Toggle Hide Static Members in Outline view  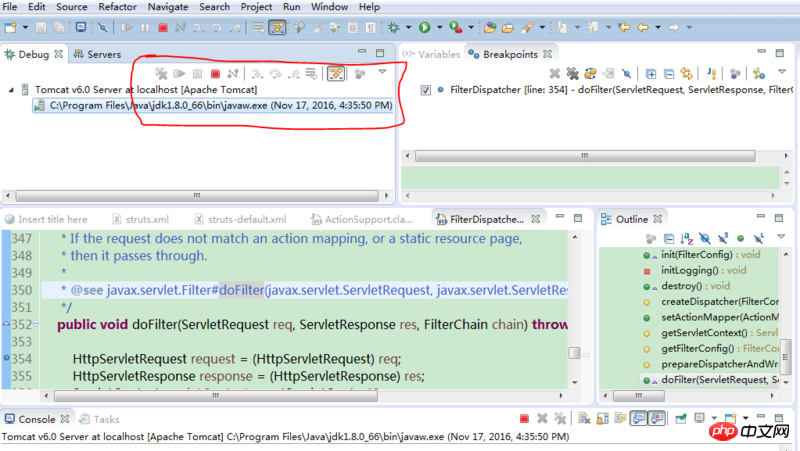(722, 238)
